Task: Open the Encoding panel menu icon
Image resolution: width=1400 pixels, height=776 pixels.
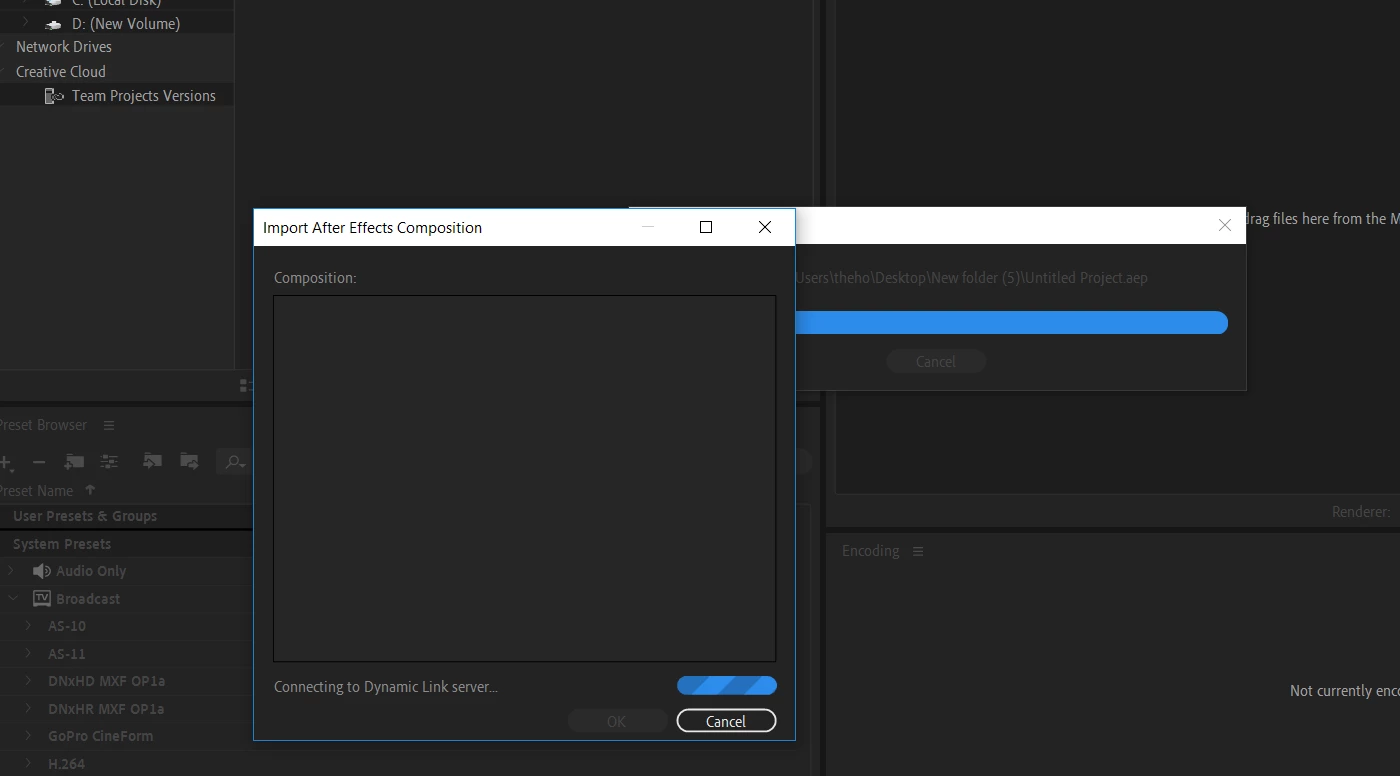Action: click(917, 551)
